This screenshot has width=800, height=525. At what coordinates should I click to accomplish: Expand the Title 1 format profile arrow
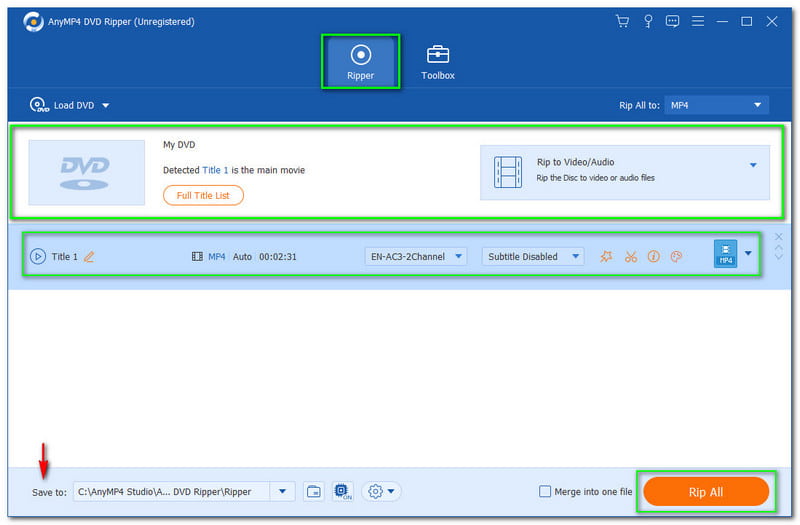748,253
